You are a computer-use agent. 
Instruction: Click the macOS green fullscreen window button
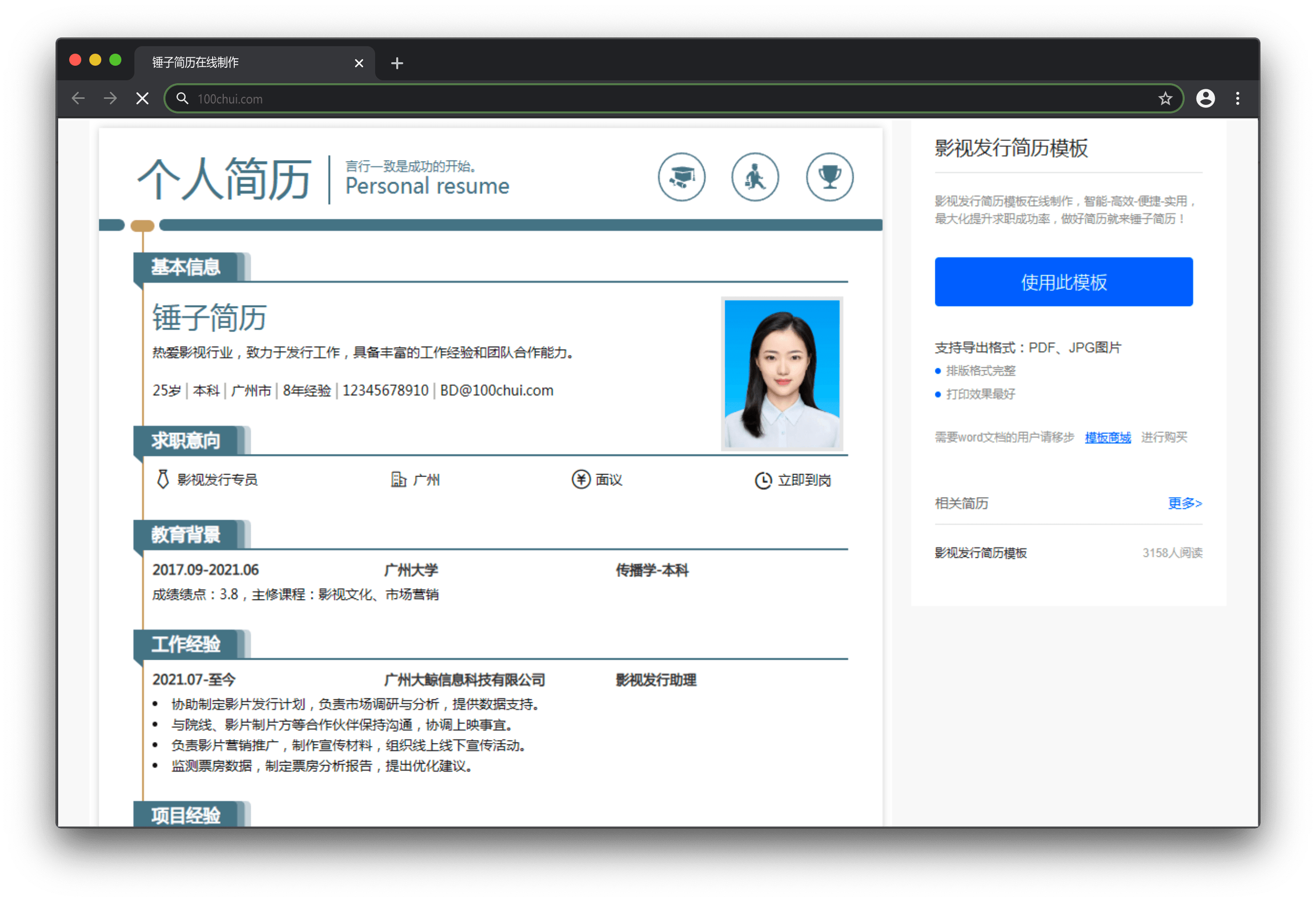pos(115,60)
